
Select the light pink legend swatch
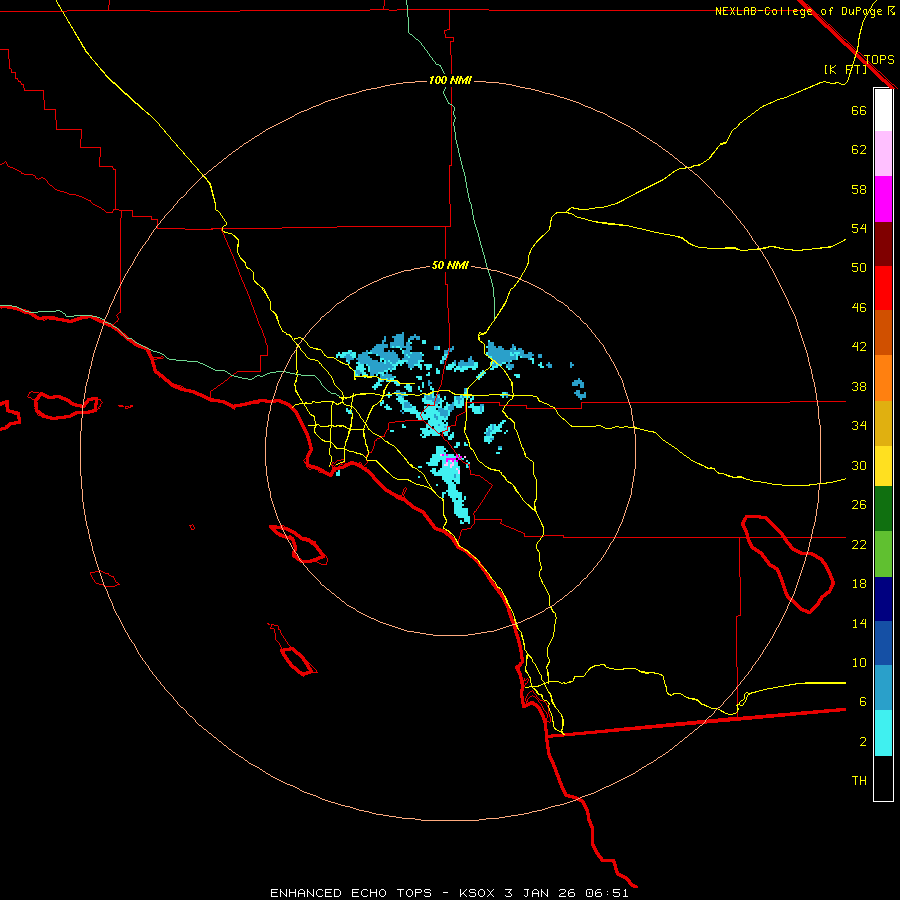point(883,153)
